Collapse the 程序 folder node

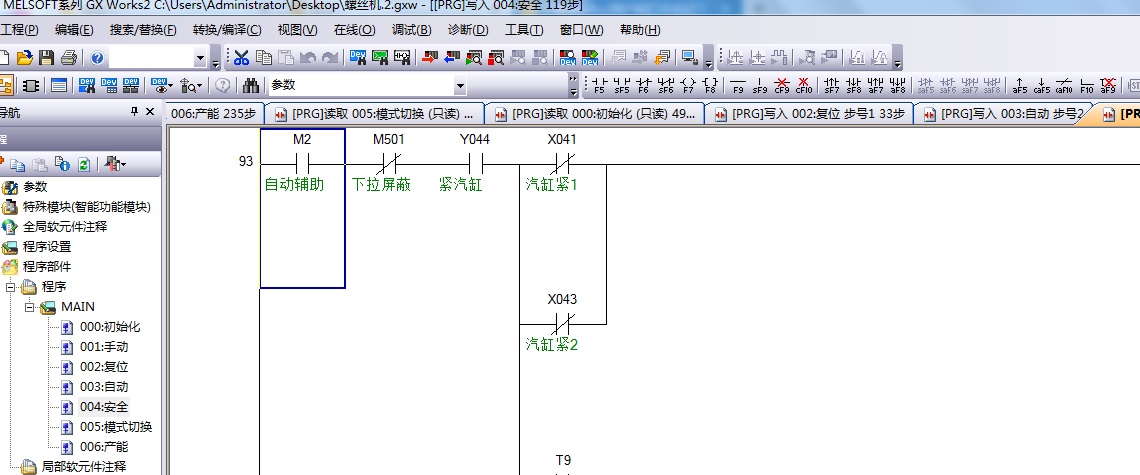[x=11, y=287]
